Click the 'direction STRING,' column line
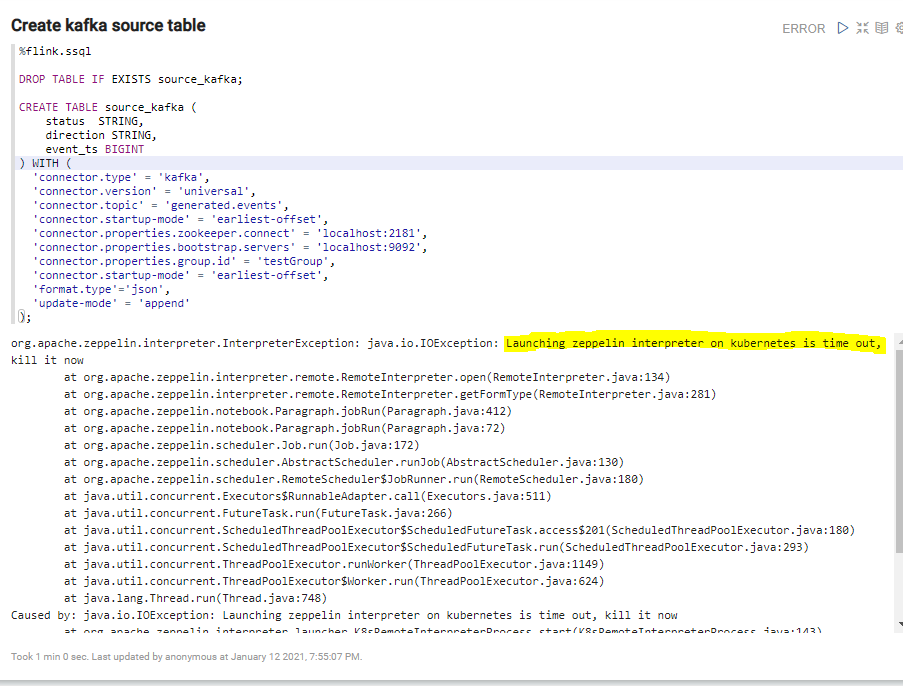The height and width of the screenshot is (686, 903). [x=101, y=135]
